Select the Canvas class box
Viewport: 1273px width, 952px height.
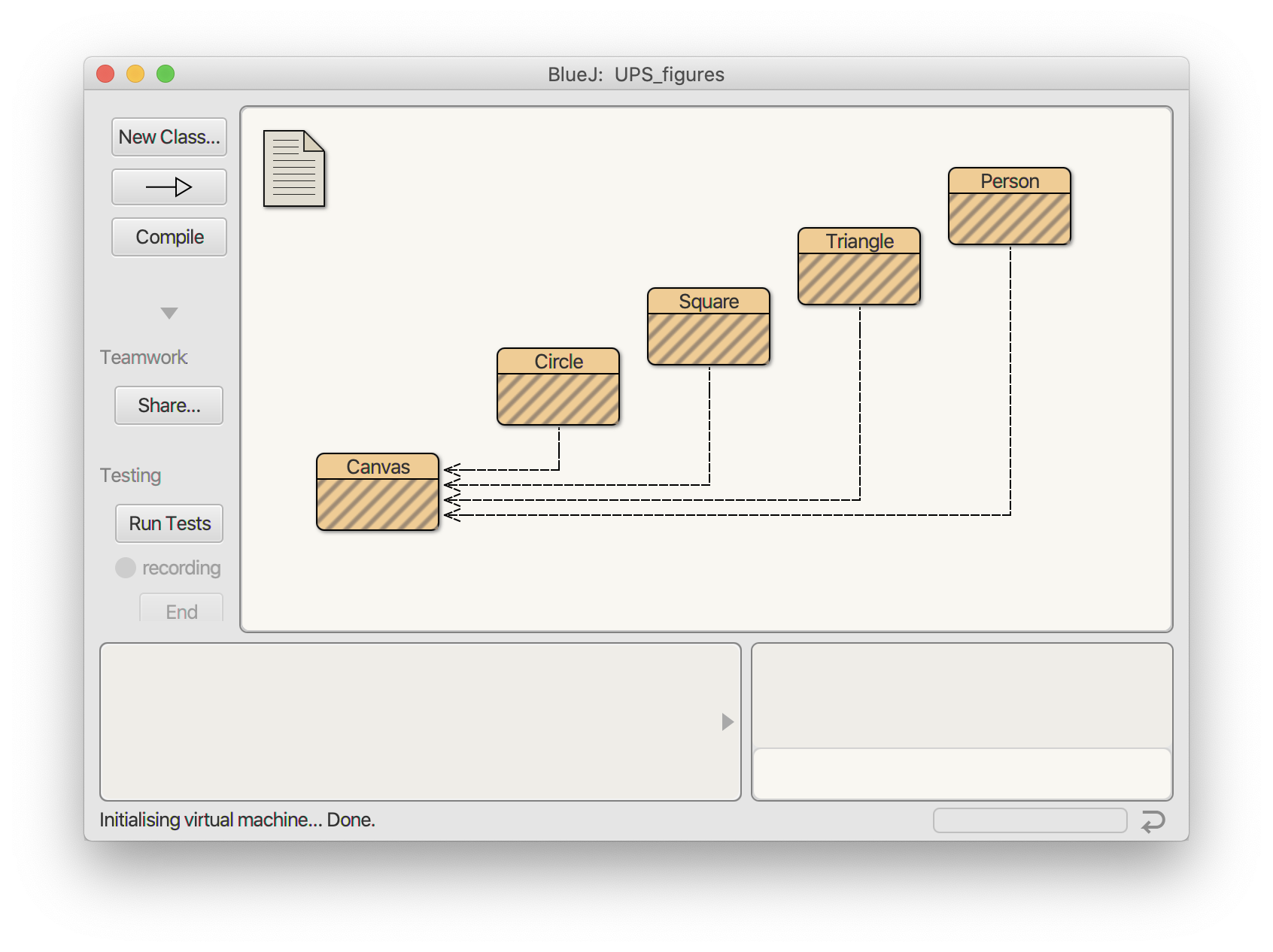378,492
